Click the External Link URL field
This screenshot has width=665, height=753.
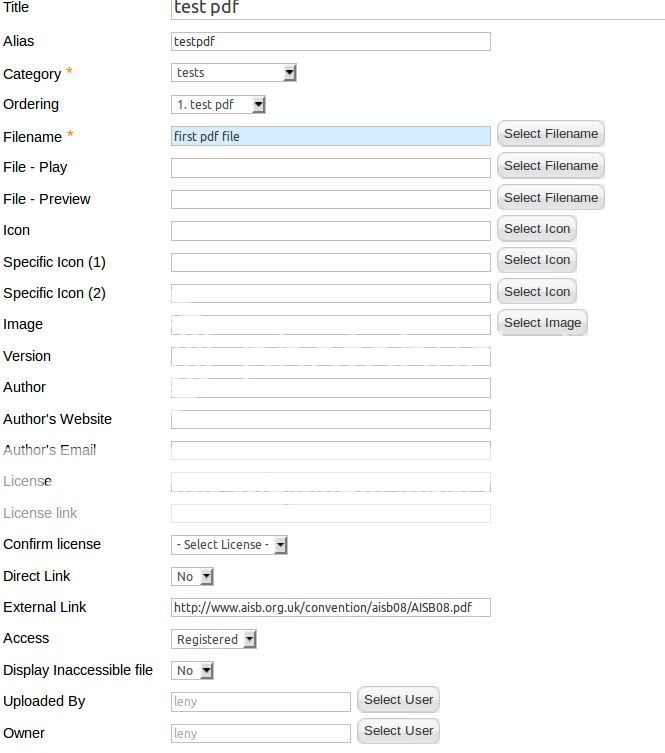[x=330, y=607]
